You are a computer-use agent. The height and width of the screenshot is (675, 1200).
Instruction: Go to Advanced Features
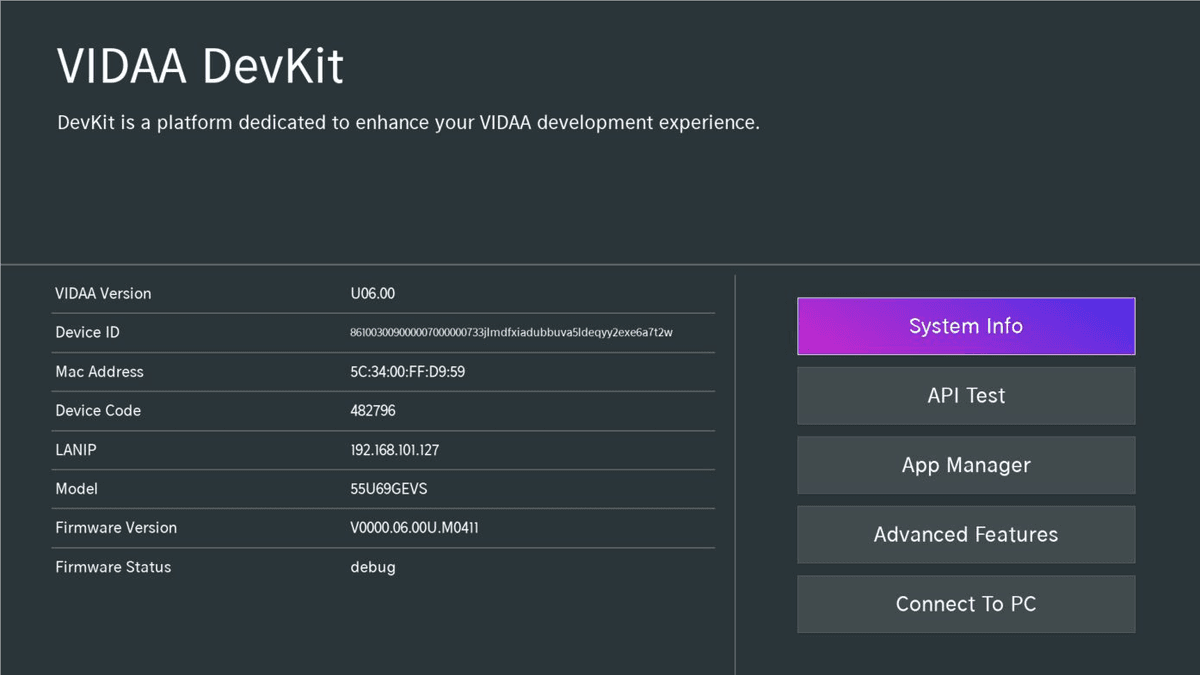pos(965,534)
